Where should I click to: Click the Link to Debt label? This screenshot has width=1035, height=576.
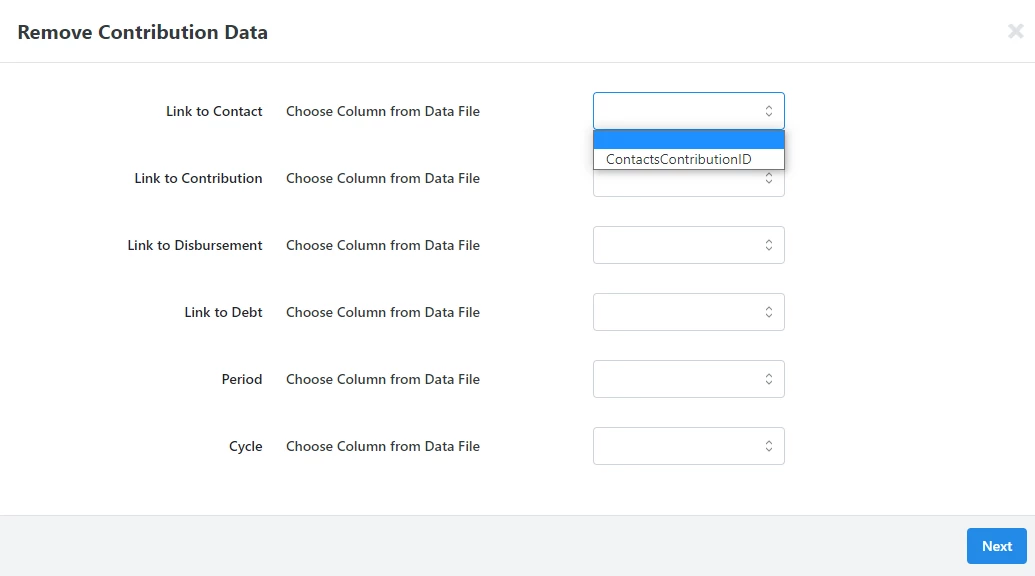(223, 312)
